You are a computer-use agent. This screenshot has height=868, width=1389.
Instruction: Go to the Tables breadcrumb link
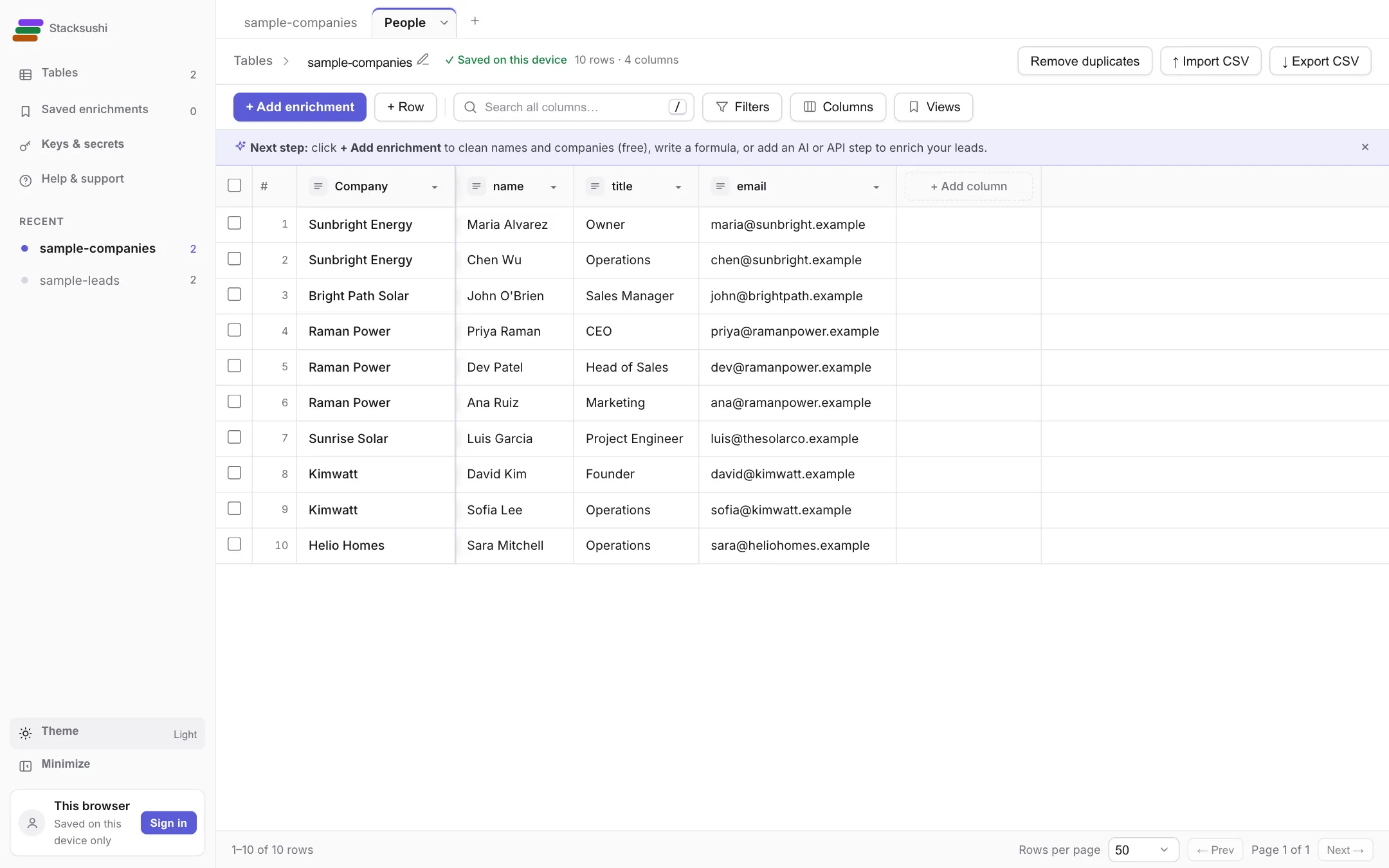(253, 60)
